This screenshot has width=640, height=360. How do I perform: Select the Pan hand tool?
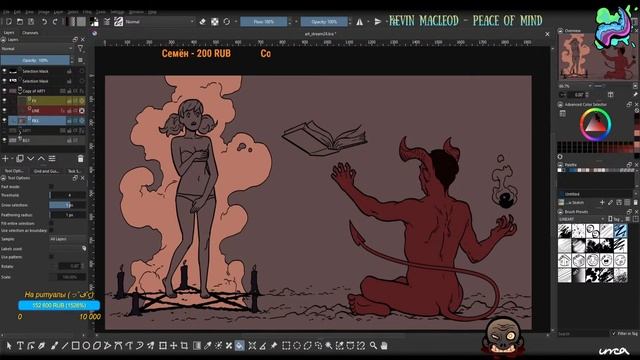(384, 346)
